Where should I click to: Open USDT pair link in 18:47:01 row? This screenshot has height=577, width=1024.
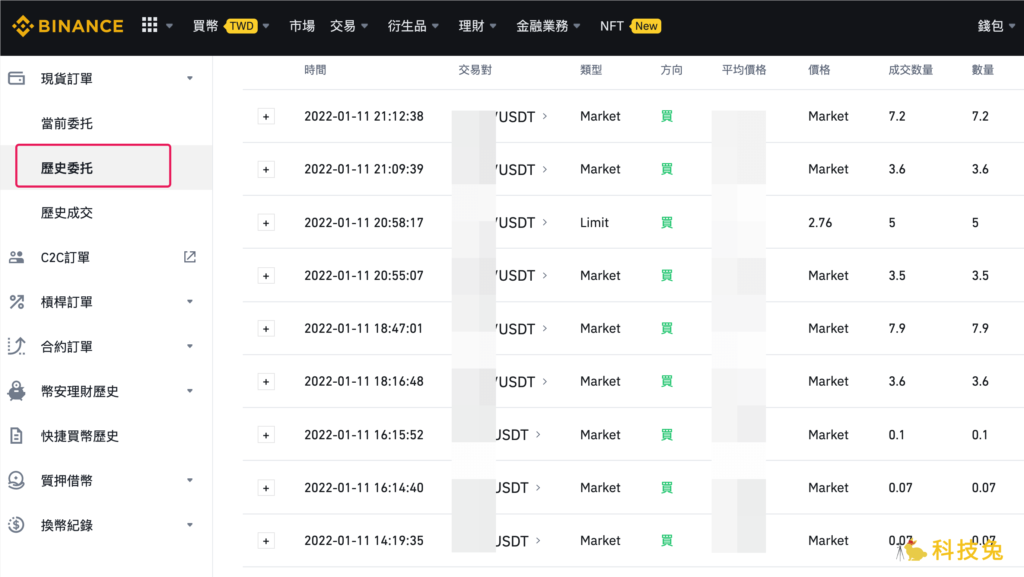[x=520, y=329]
